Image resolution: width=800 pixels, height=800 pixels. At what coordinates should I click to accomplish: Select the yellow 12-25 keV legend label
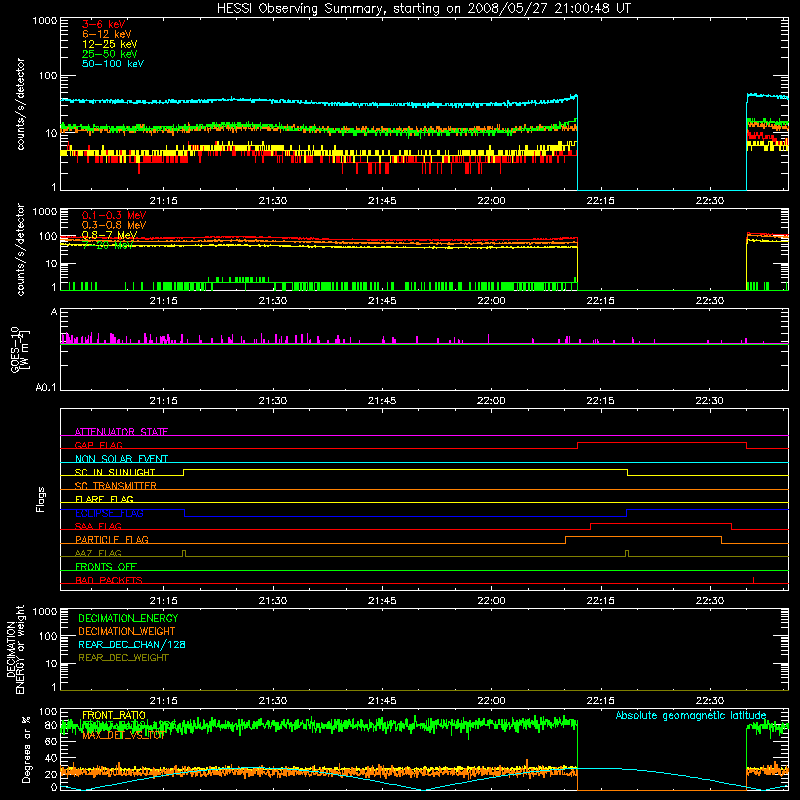110,44
